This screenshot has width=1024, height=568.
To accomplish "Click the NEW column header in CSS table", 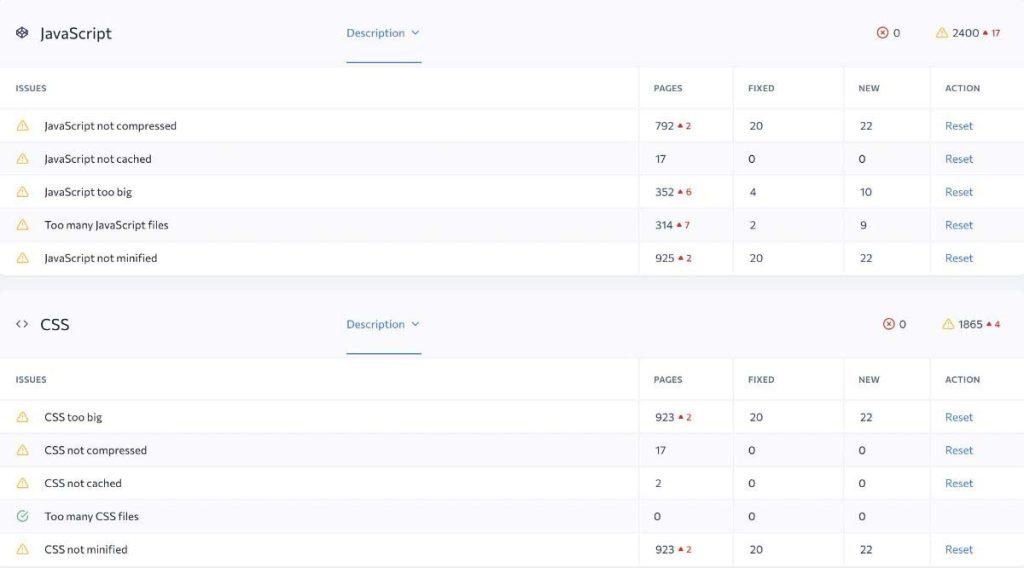I will [x=868, y=380].
